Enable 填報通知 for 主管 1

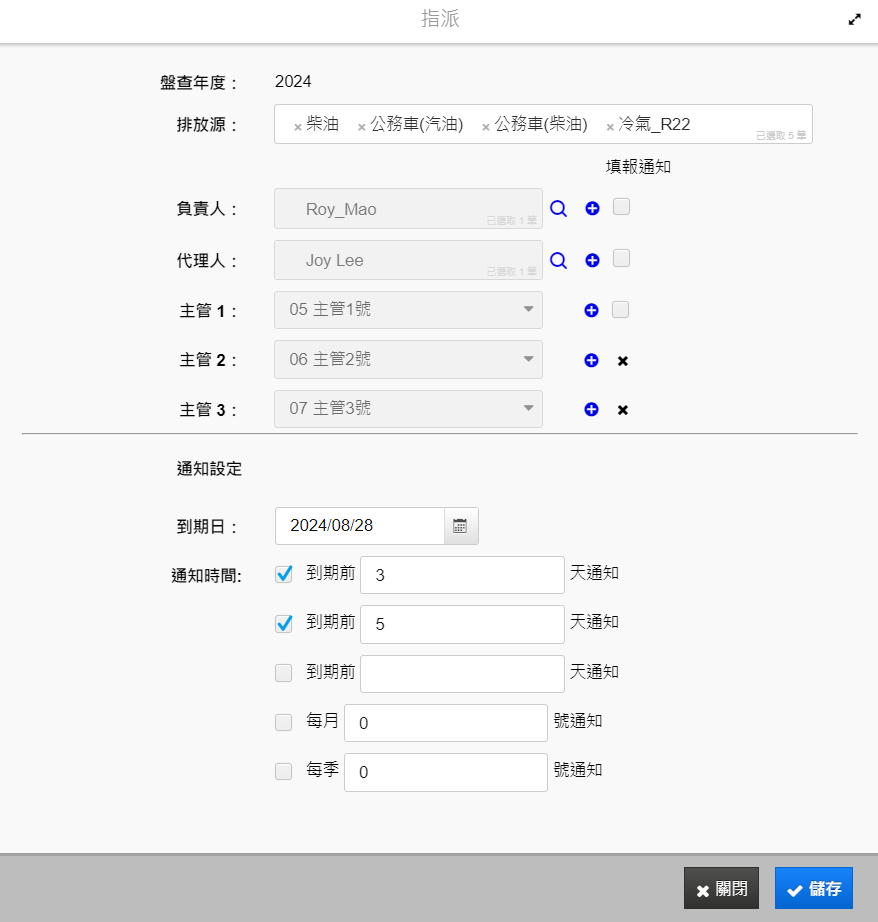[x=620, y=309]
